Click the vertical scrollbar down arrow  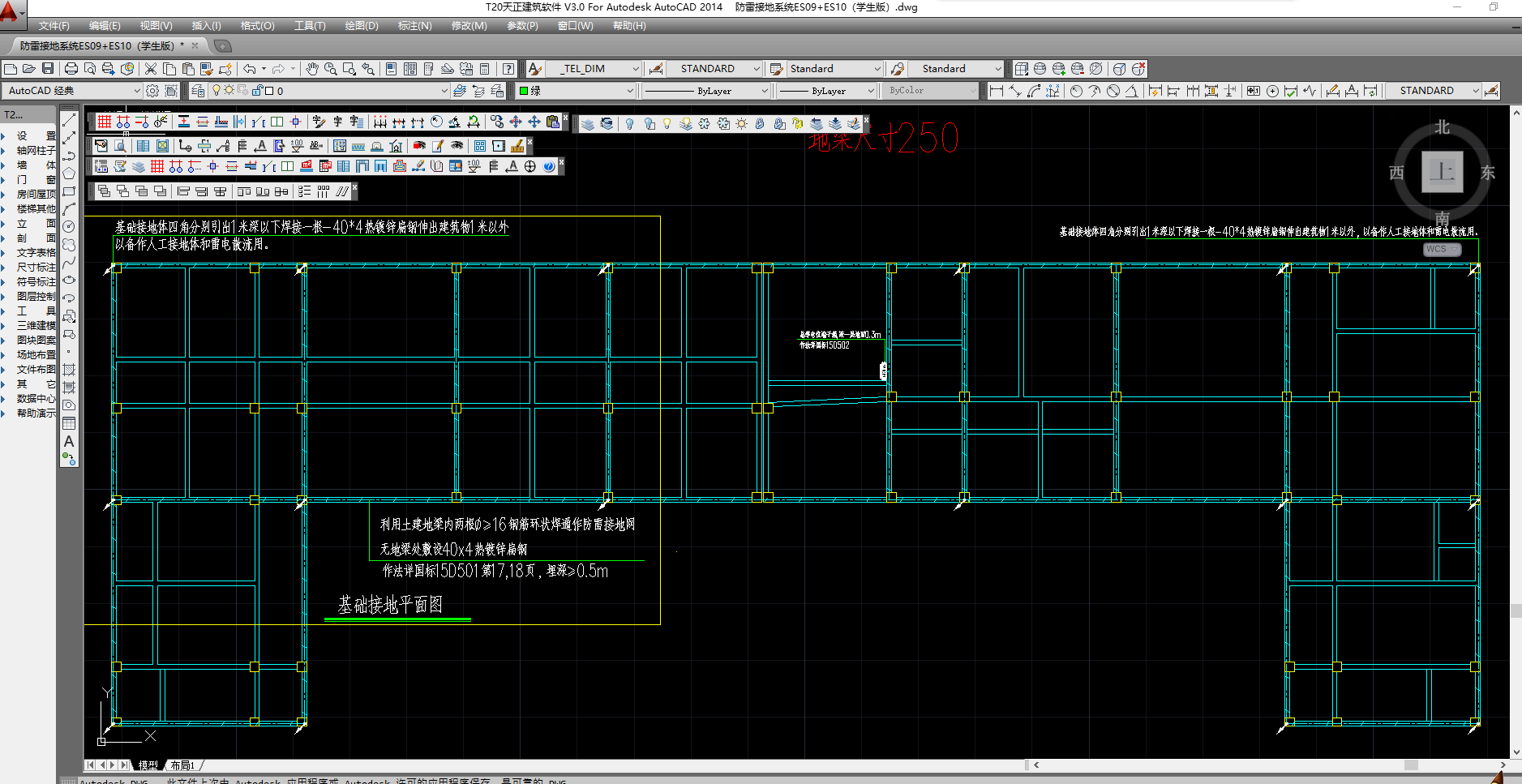(1516, 752)
